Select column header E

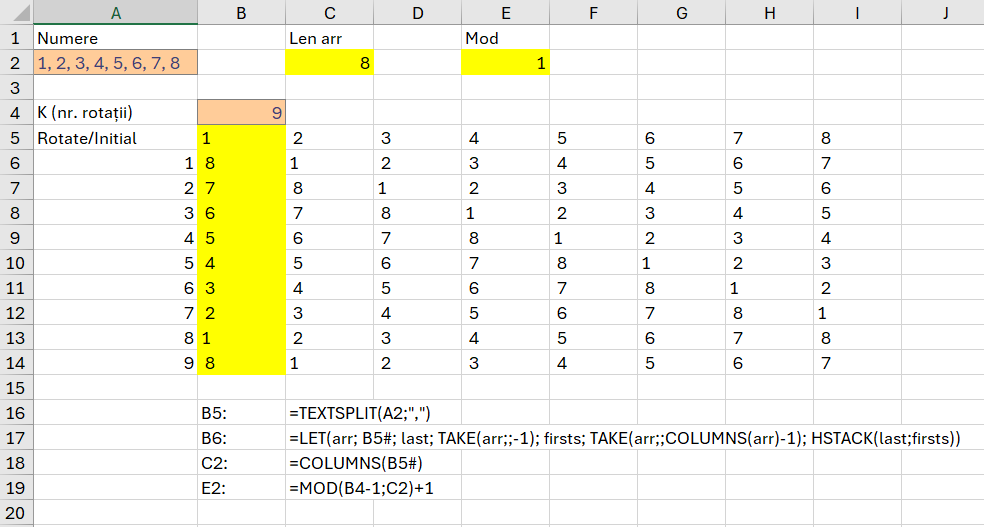click(x=505, y=12)
